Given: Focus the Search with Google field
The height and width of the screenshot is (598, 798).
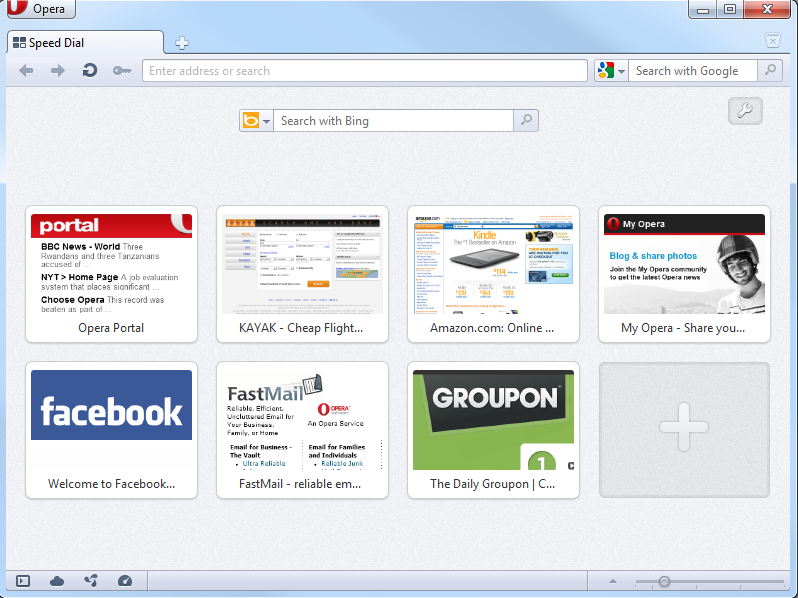Looking at the screenshot, I should pos(693,71).
